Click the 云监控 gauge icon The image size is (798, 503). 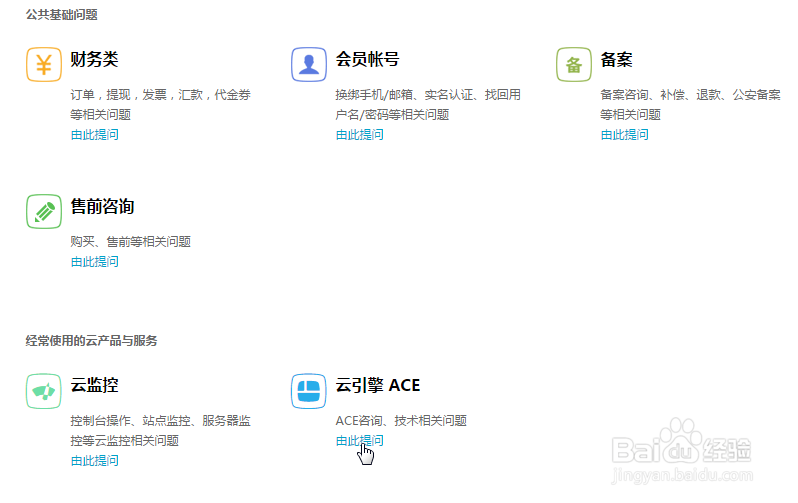44,391
